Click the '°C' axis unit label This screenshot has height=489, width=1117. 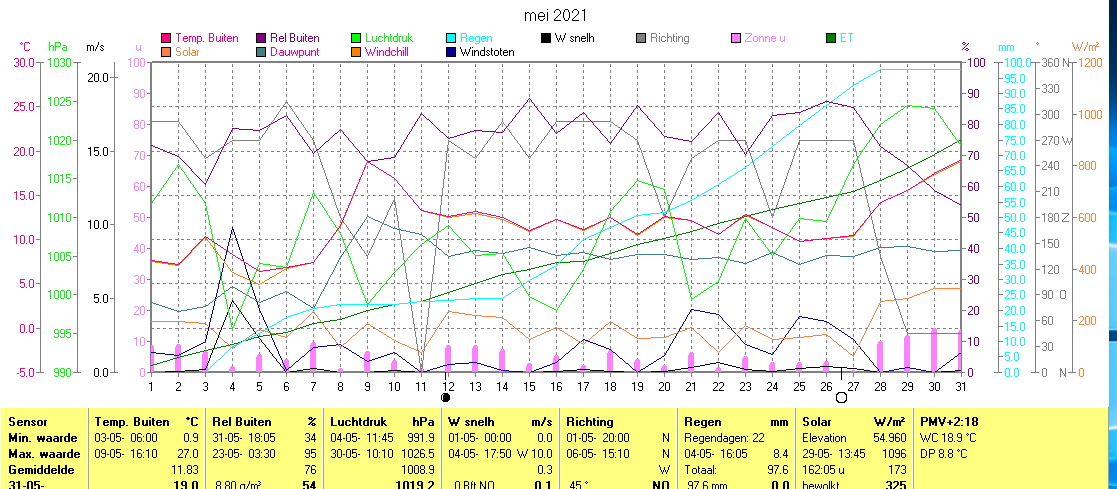[x=25, y=47]
